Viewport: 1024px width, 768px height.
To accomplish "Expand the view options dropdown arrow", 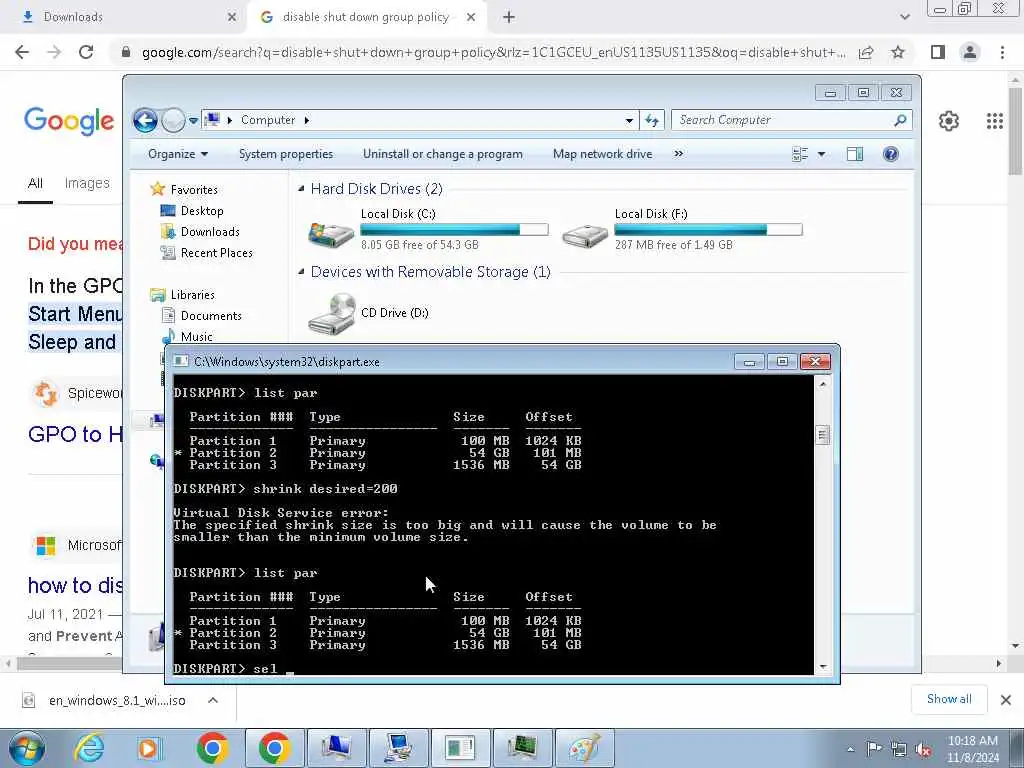I will 822,154.
